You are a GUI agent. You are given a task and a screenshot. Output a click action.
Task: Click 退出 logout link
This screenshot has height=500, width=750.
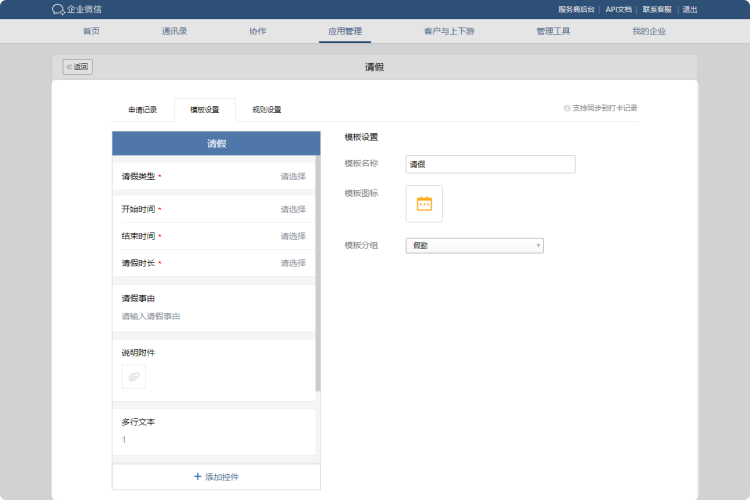tap(690, 10)
